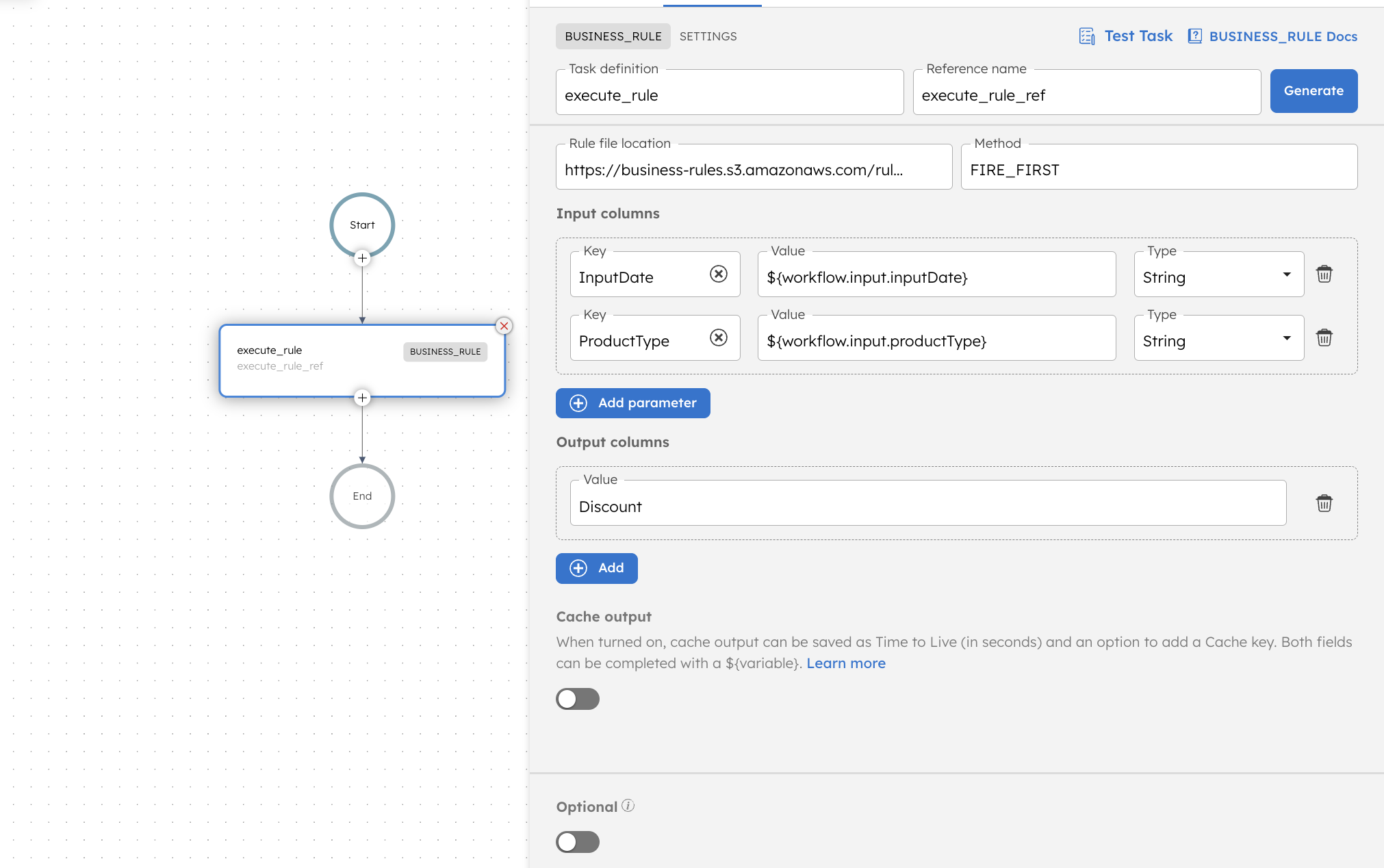Click the execute_rule_ref text on node
Viewport: 1384px width, 868px height.
coord(280,366)
